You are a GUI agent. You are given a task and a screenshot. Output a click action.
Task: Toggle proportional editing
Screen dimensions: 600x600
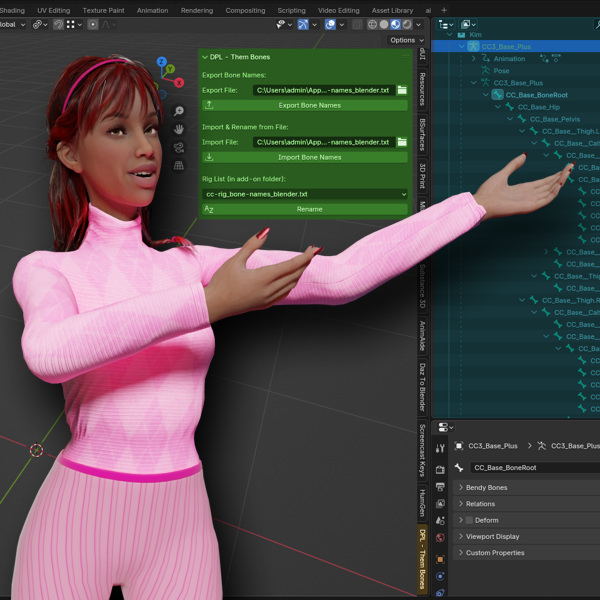coord(93,24)
